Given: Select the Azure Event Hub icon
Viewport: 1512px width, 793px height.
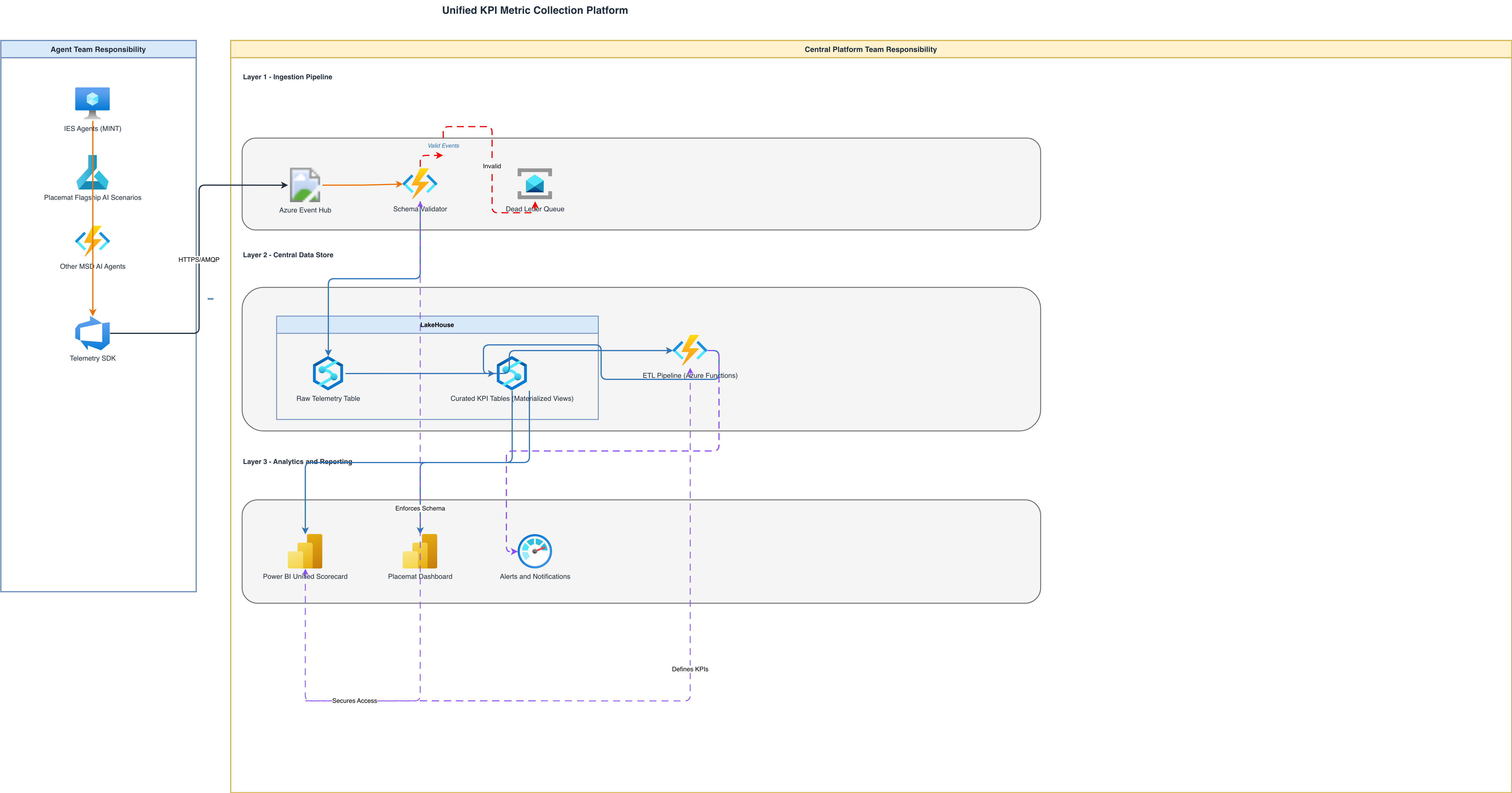Looking at the screenshot, I should point(305,185).
